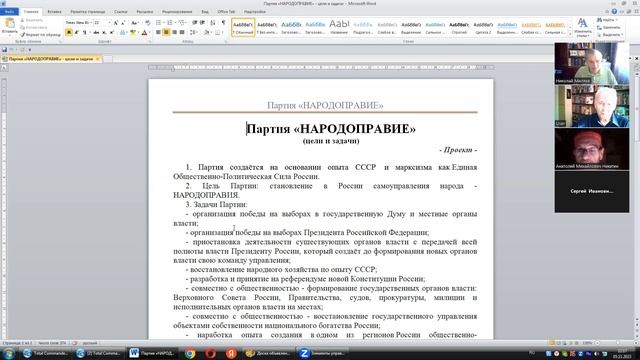The width and height of the screenshot is (640, 360).
Task: Click the Windows Start orb
Action: (x=9, y=353)
